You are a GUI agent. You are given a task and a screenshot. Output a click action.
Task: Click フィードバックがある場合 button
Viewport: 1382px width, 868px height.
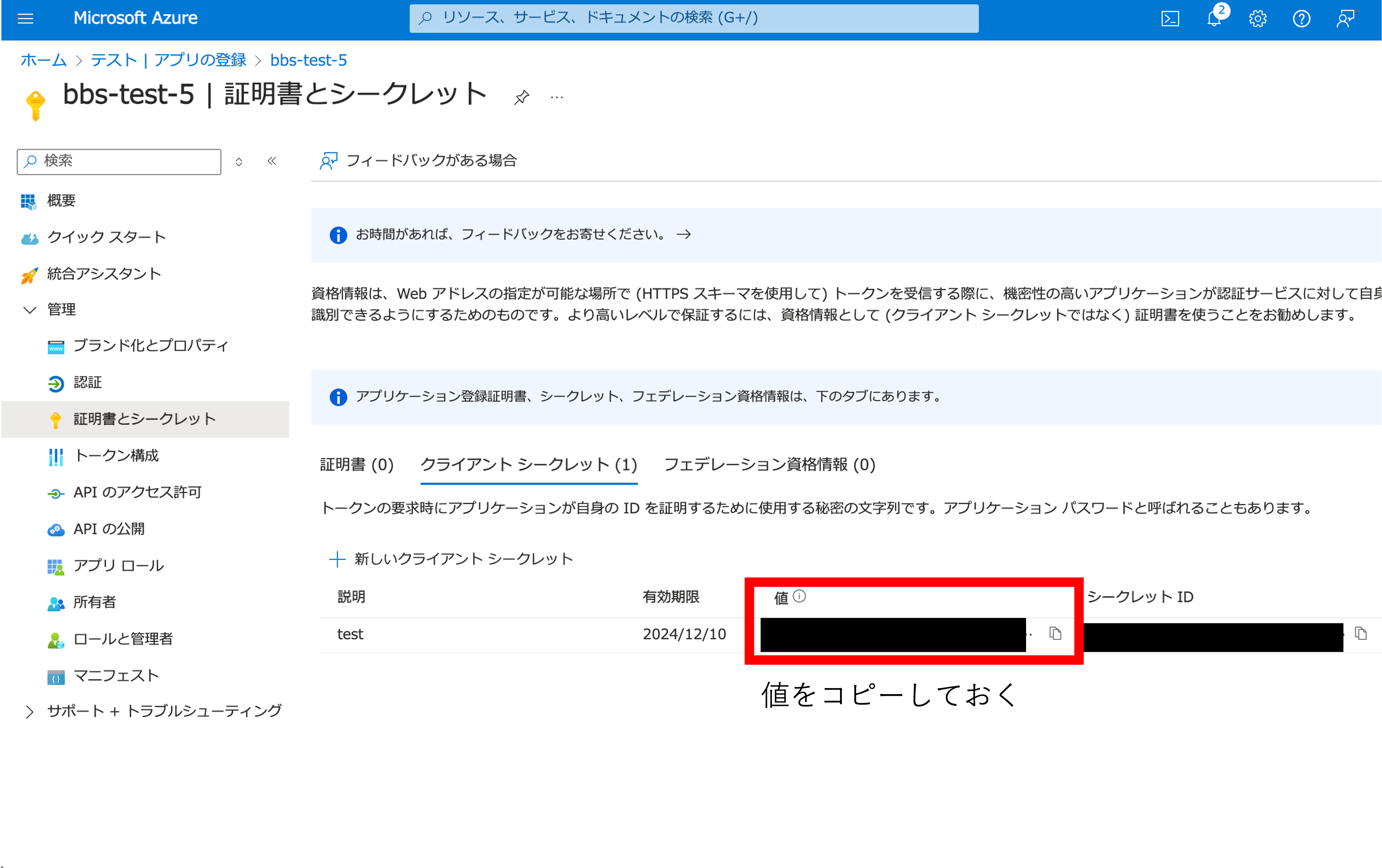pyautogui.click(x=419, y=161)
